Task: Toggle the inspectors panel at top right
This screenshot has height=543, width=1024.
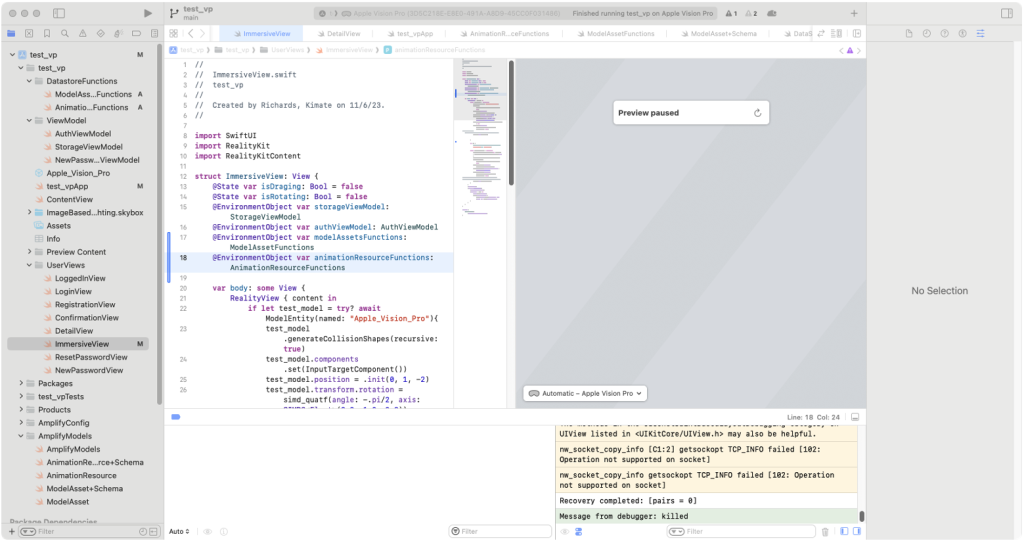Action: 1006,13
